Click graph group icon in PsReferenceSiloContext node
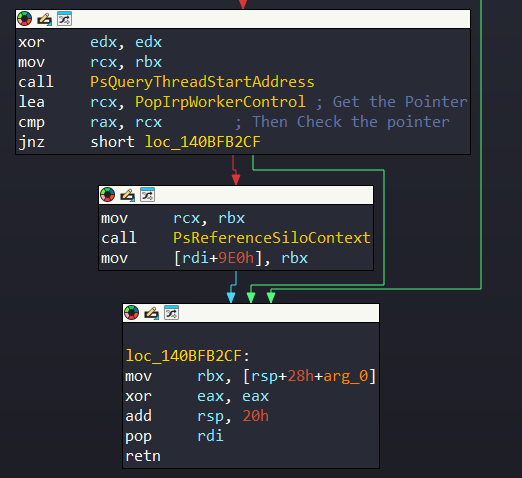The image size is (522, 478). coord(147,195)
